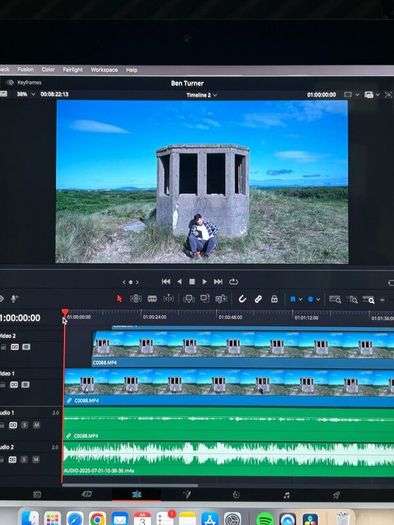Mute the Audio 1 track

[x=36, y=425]
